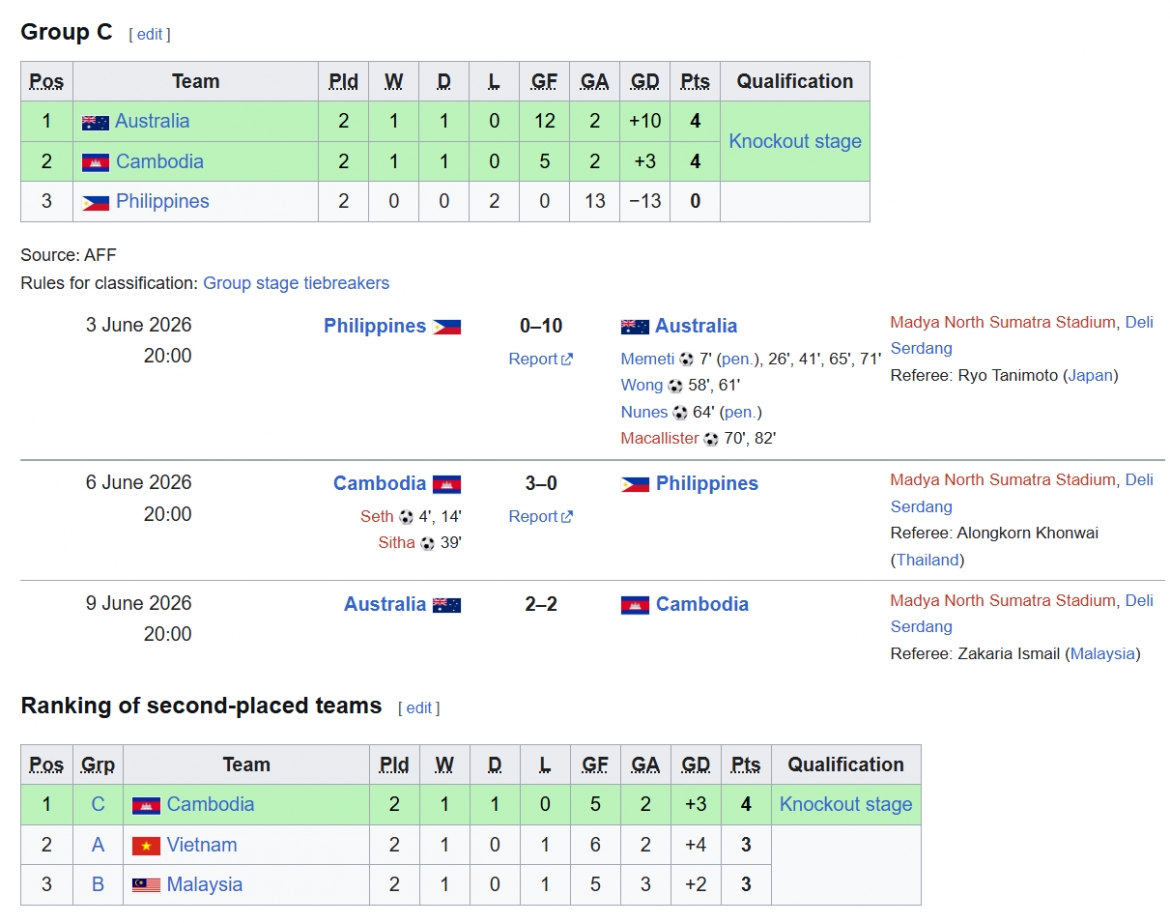Image resolution: width=1170 pixels, height=923 pixels.
Task: Edit the Group C section
Action: click(x=149, y=34)
